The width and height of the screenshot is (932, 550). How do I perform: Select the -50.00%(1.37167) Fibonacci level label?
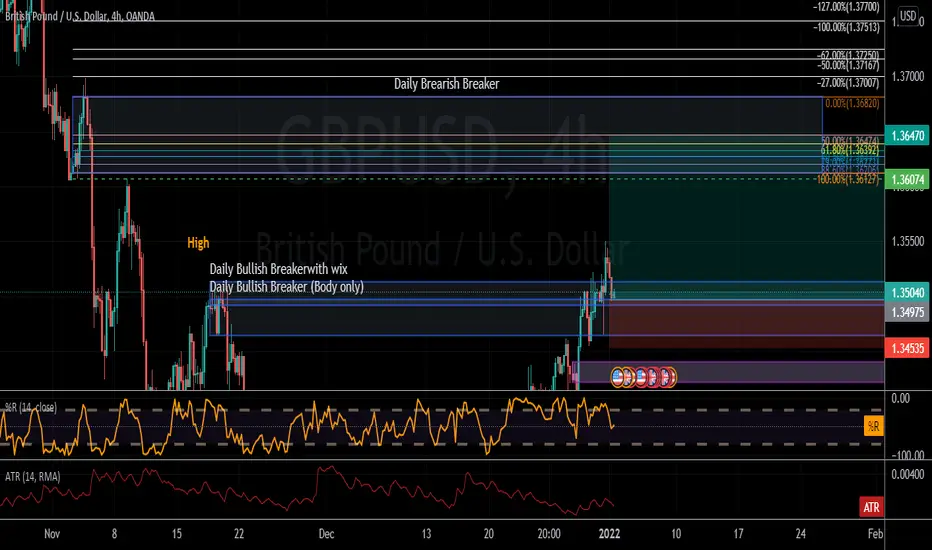tap(848, 65)
